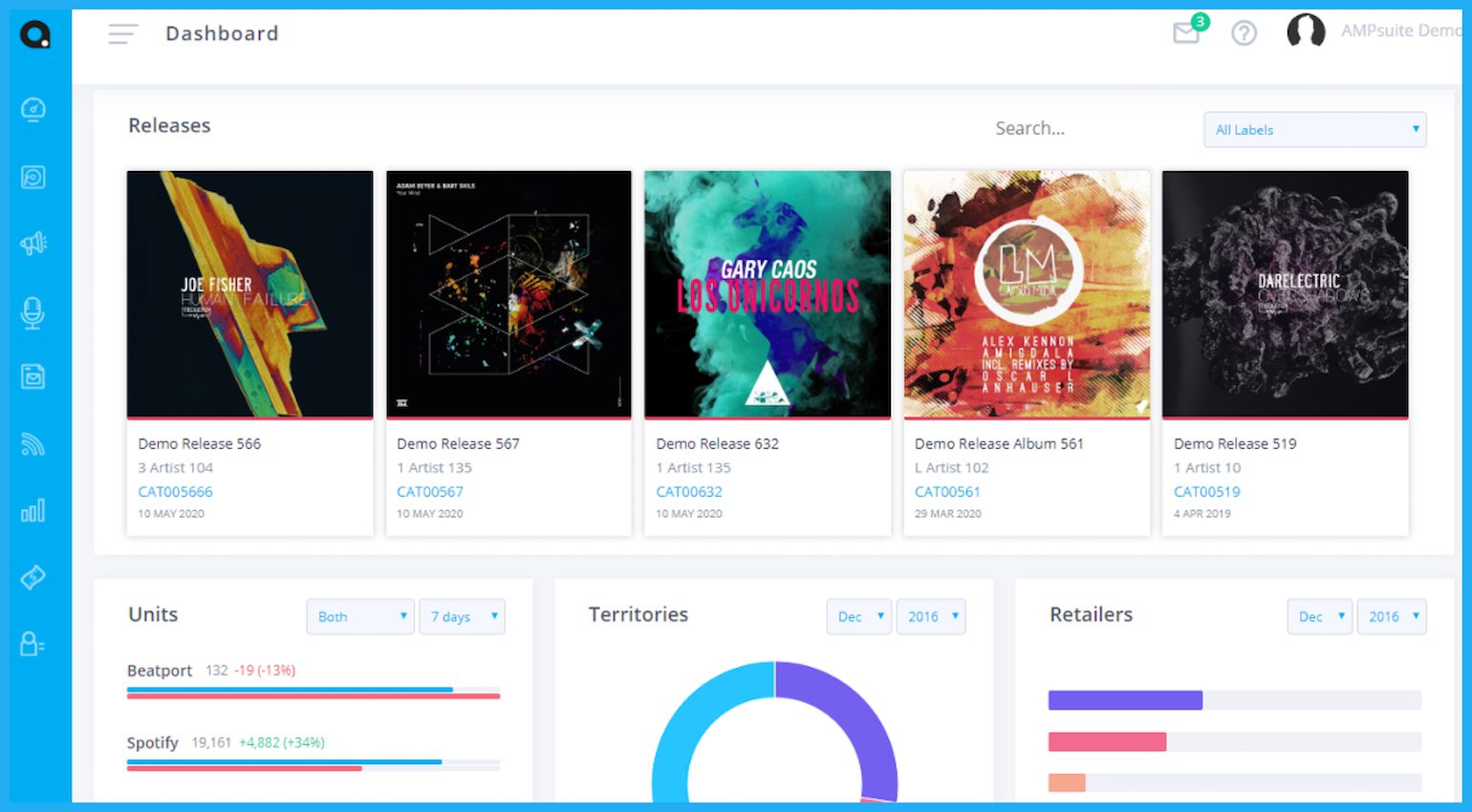This screenshot has height=812, width=1472.
Task: Open the Retailers 2016 year dropdown
Action: click(1392, 617)
